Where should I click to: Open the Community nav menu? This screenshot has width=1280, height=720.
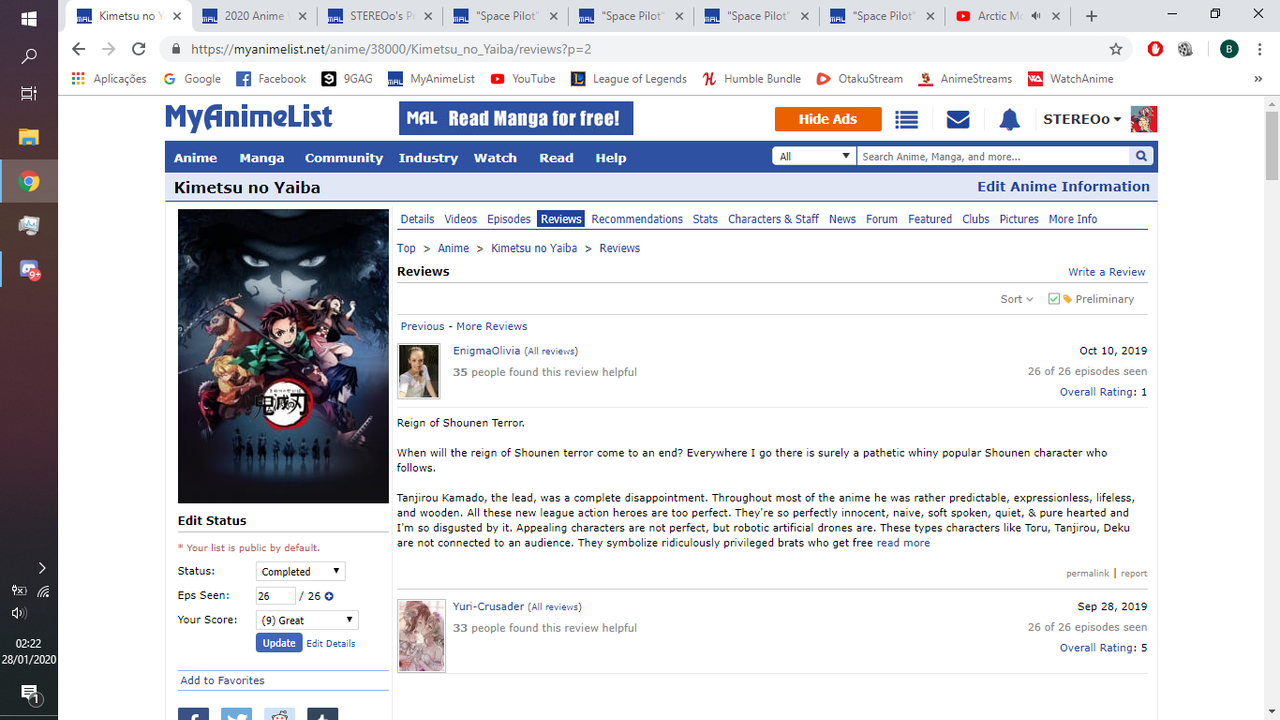point(344,158)
